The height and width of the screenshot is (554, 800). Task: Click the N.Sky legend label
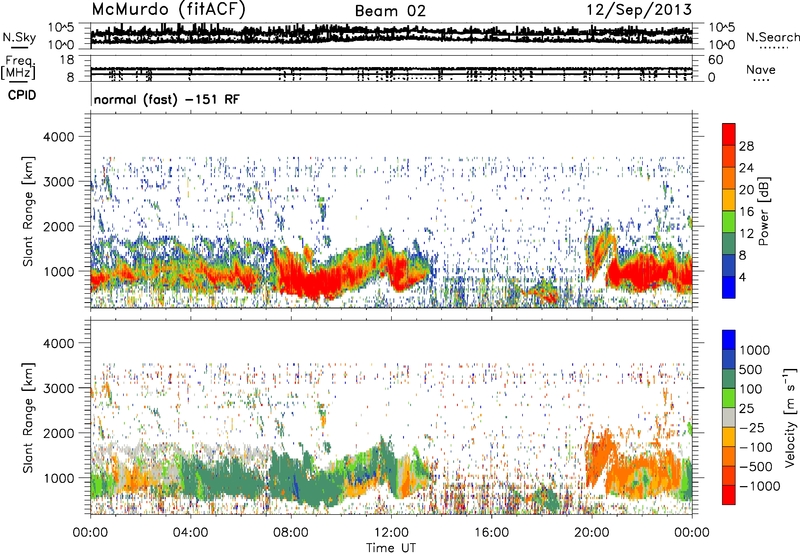pyautogui.click(x=19, y=37)
